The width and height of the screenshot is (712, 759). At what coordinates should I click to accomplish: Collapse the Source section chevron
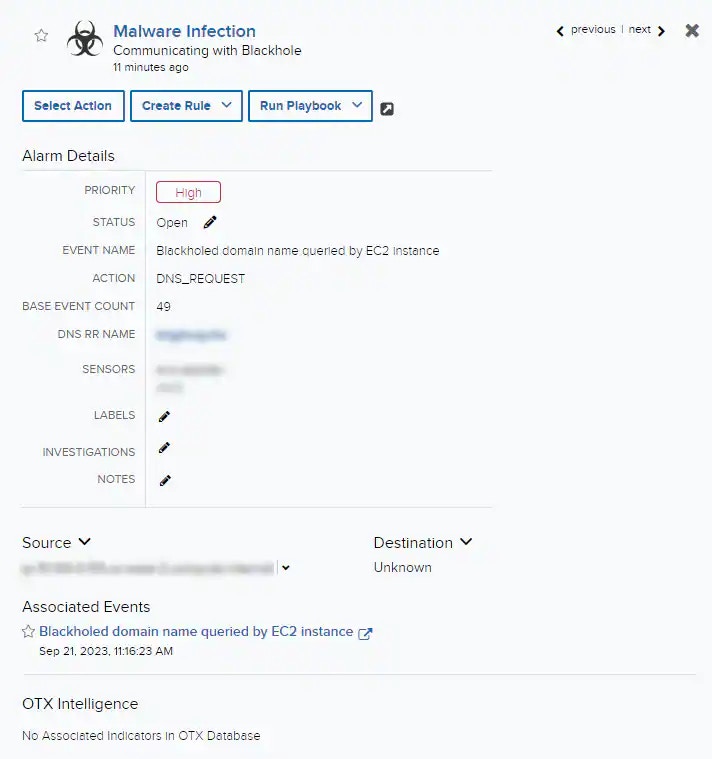tap(84, 542)
